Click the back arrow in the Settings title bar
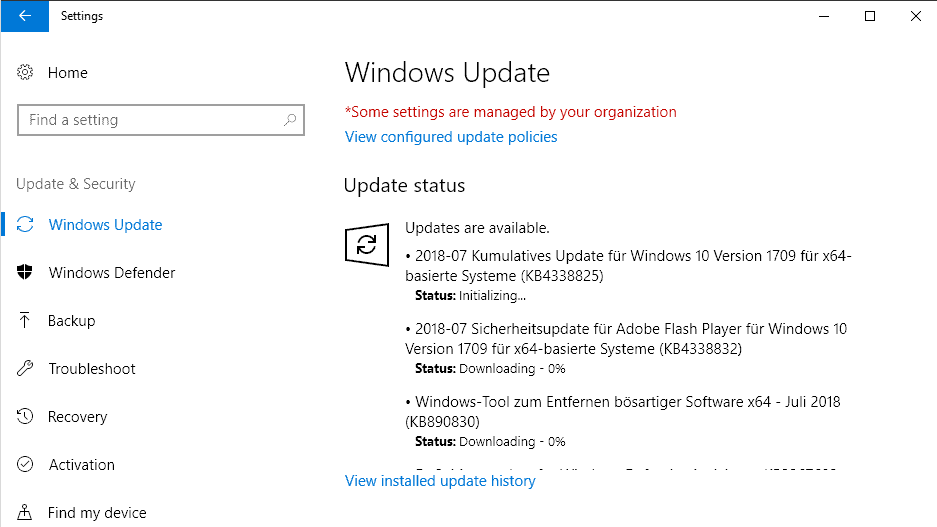937x527 pixels. pyautogui.click(x=25, y=16)
